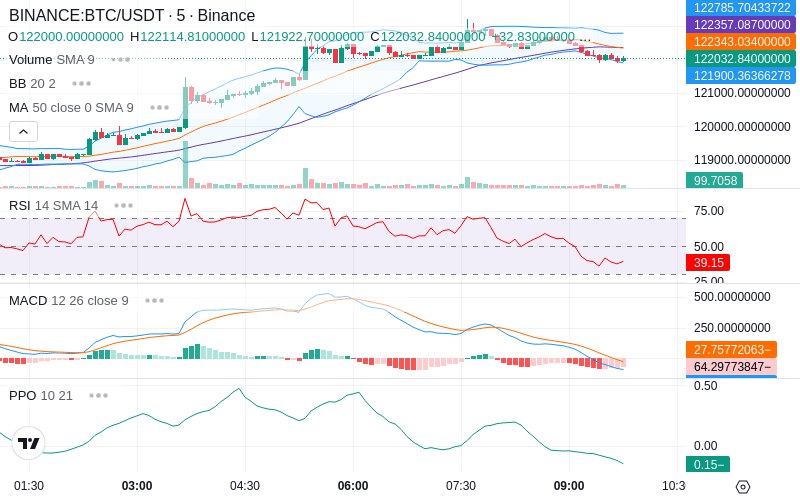Click the PPO 0.00 axis level
The height and width of the screenshot is (500, 800).
coord(706,446)
